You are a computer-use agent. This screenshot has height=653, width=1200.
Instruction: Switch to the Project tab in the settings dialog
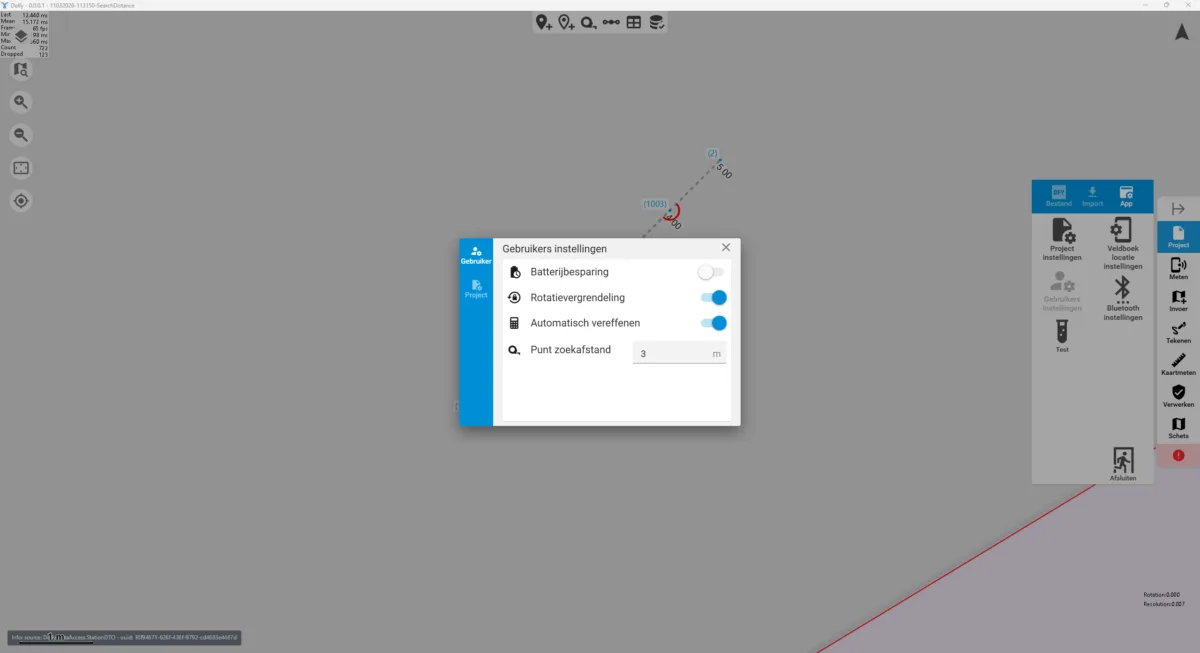(x=476, y=288)
